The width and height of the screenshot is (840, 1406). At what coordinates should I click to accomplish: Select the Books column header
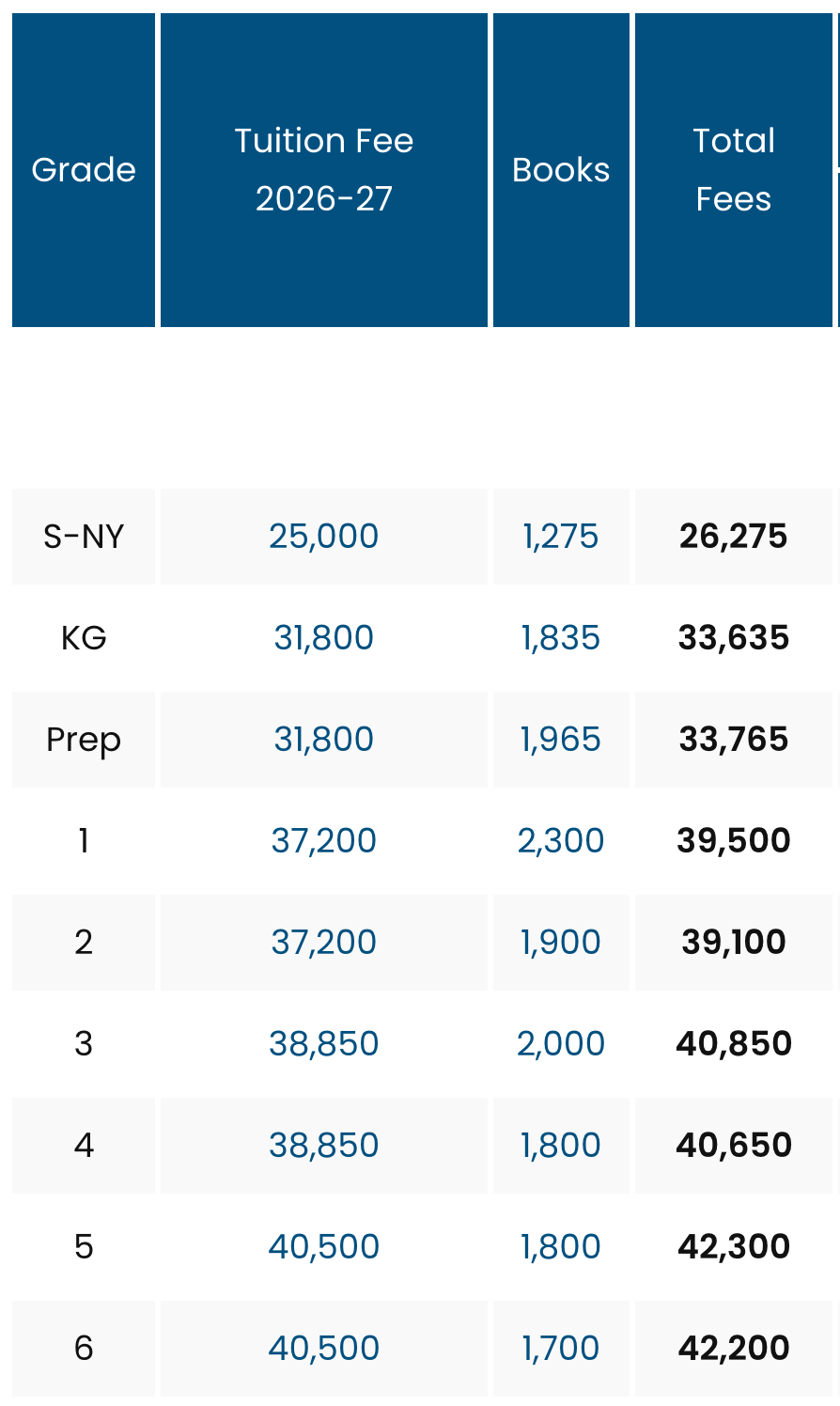point(561,170)
